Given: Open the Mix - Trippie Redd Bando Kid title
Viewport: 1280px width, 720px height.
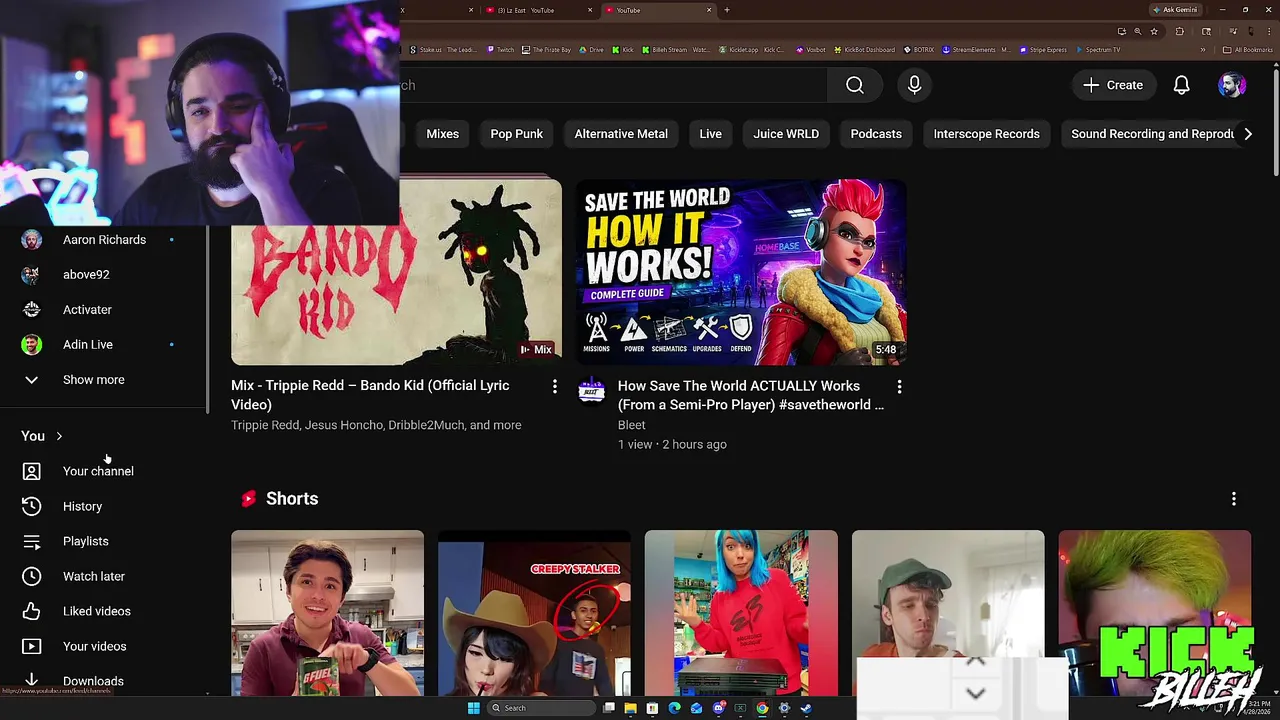Looking at the screenshot, I should point(370,395).
